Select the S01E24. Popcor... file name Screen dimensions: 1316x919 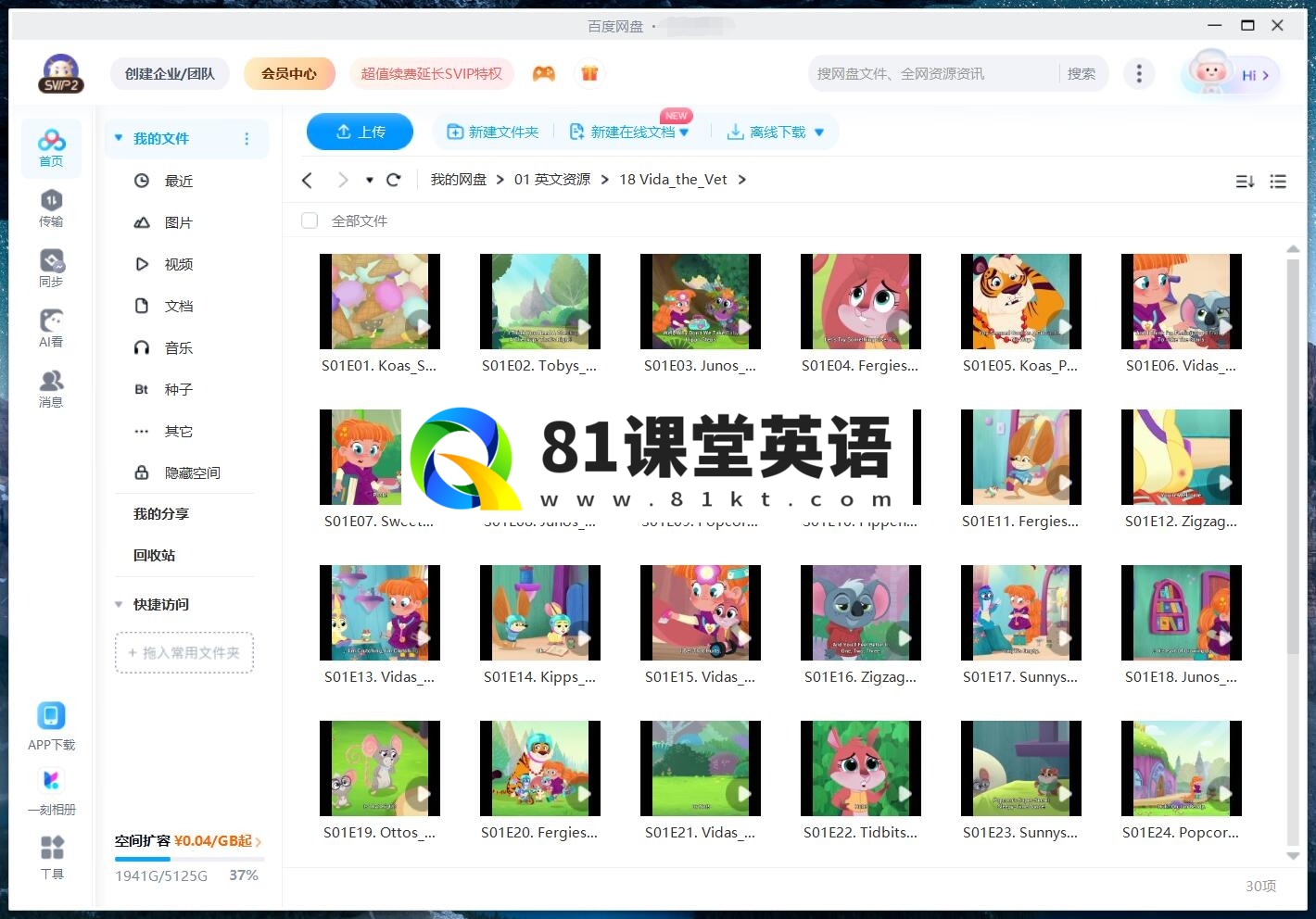(1181, 832)
